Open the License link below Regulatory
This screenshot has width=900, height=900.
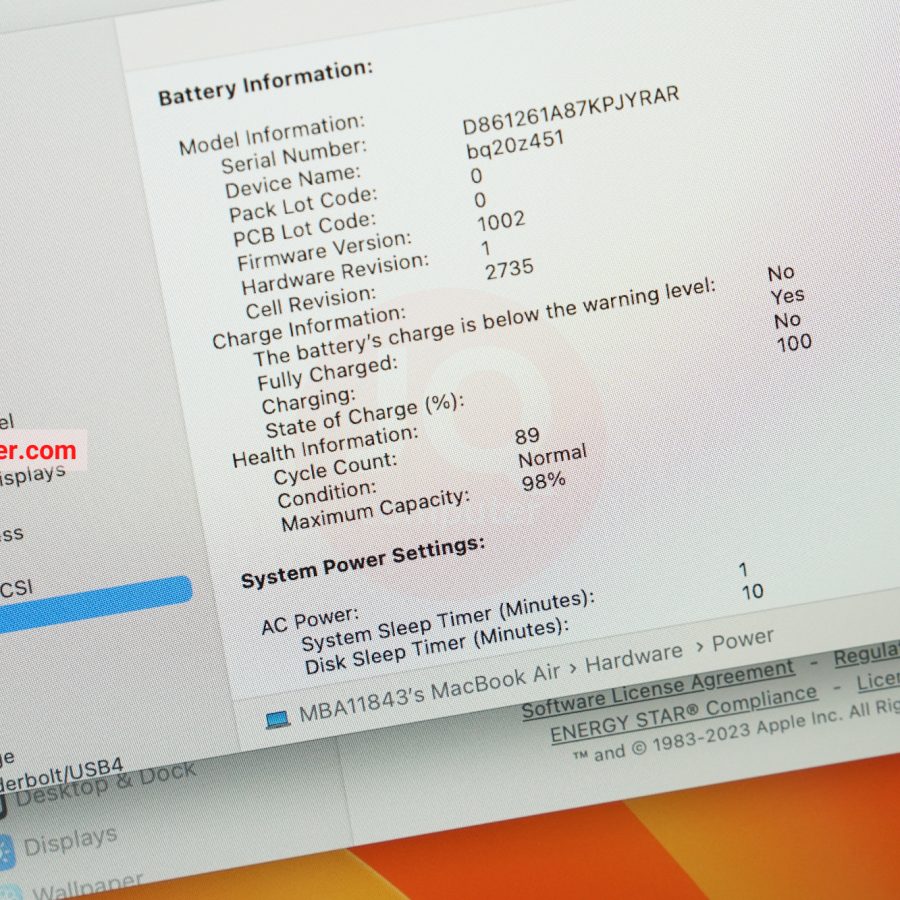tap(878, 681)
